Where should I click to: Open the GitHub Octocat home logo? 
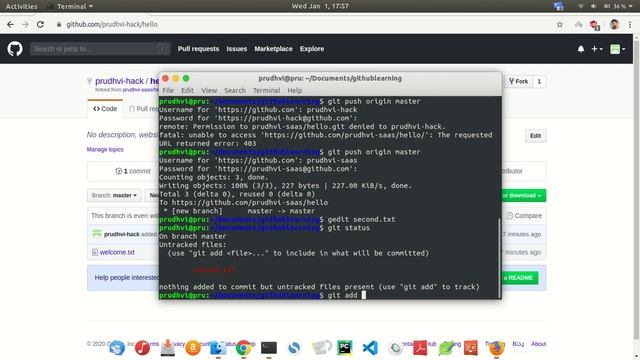pyautogui.click(x=15, y=49)
